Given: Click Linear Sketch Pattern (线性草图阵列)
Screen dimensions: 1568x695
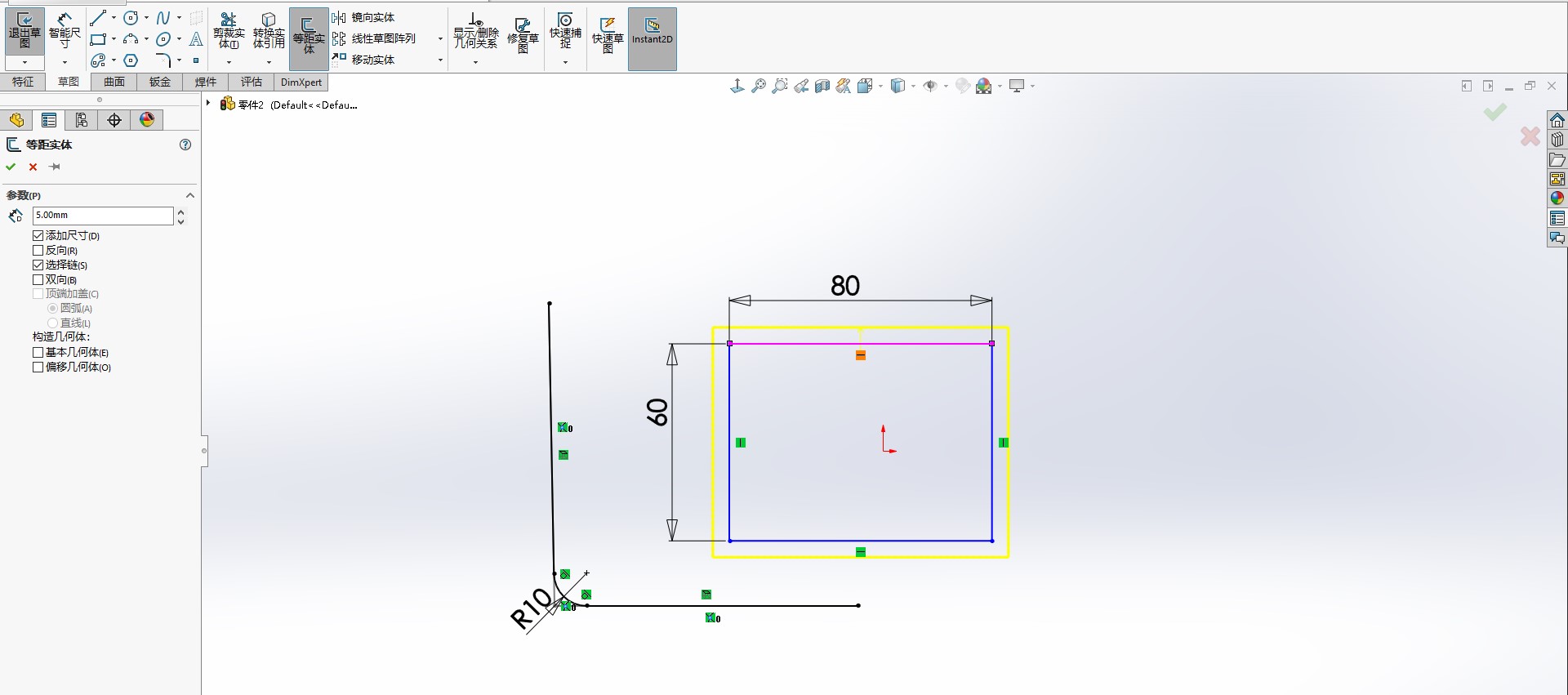Looking at the screenshot, I should pyautogui.click(x=375, y=38).
